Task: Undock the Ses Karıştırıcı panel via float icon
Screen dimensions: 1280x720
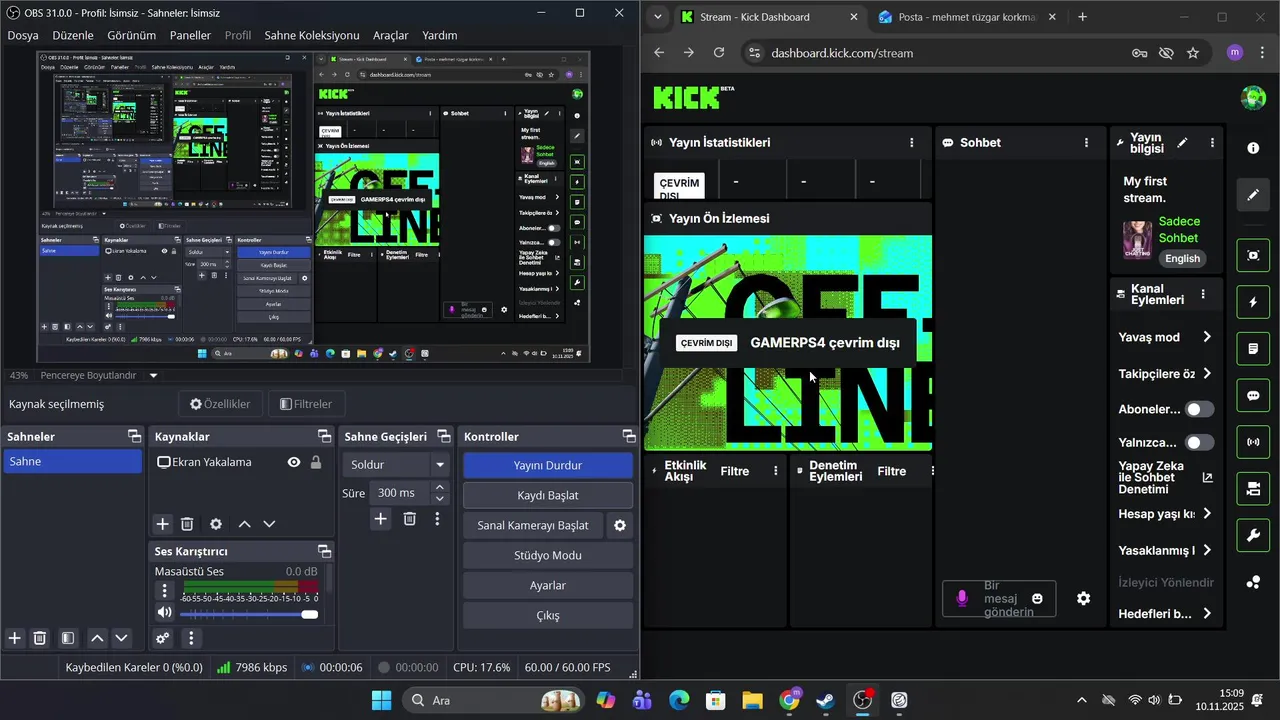Action: pos(324,551)
